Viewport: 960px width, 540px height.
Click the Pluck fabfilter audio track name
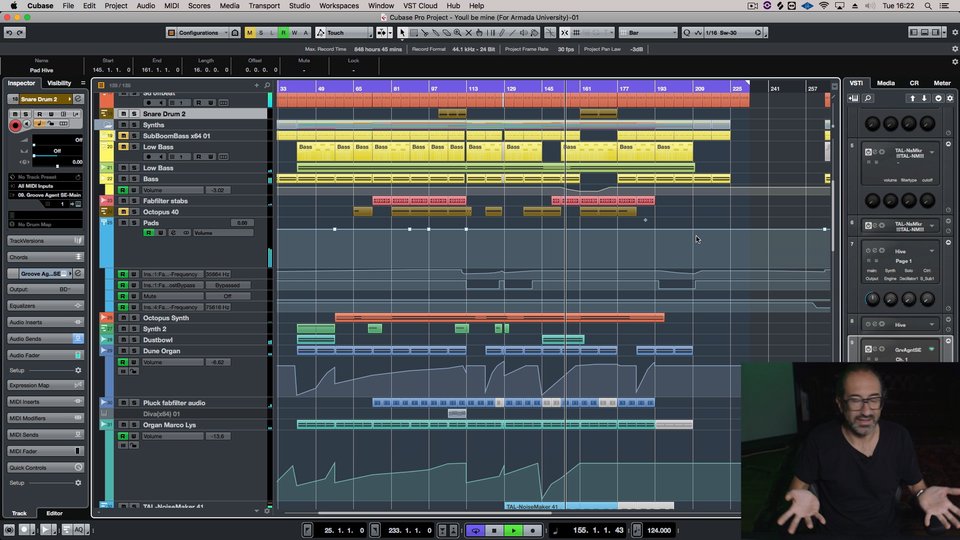coord(174,403)
